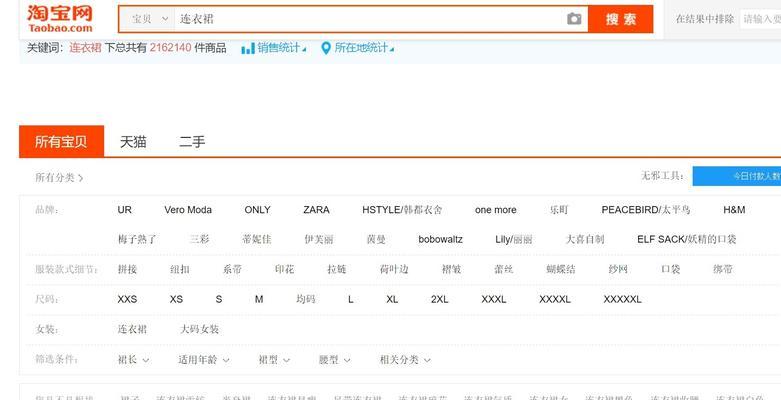Filter by brand ELF SACK/妖精的口袋
This screenshot has width=781, height=400.
coord(686,239)
